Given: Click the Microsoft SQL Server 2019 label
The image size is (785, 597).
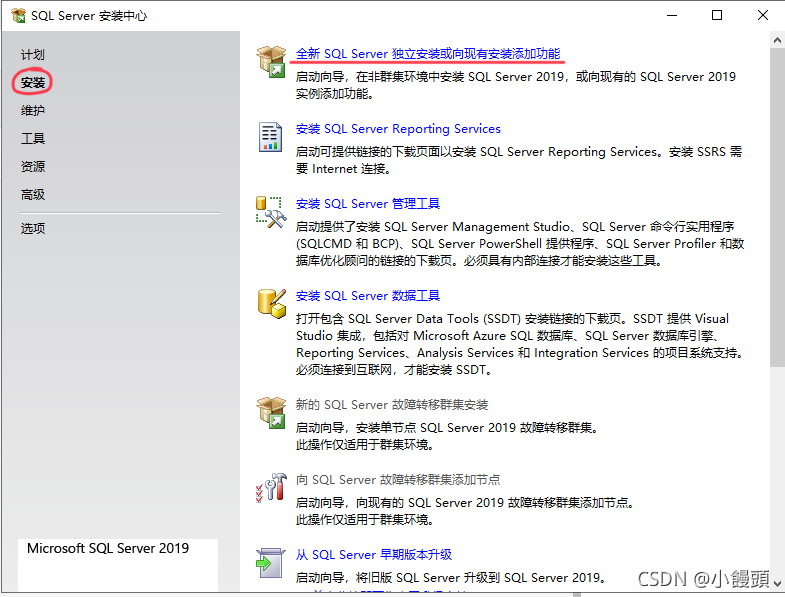Looking at the screenshot, I should pos(108,548).
